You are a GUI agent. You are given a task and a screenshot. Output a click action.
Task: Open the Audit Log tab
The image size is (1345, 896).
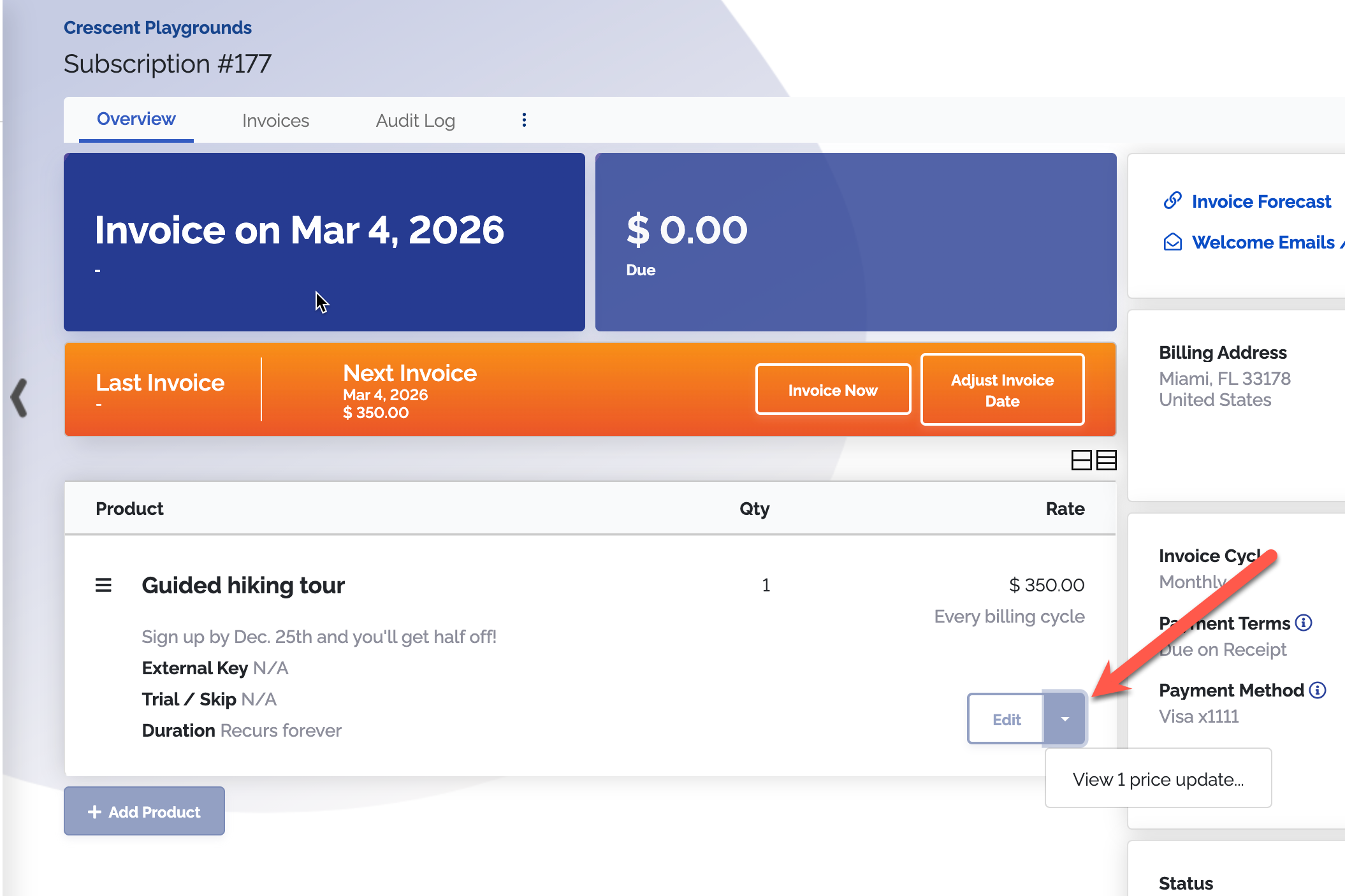(415, 120)
